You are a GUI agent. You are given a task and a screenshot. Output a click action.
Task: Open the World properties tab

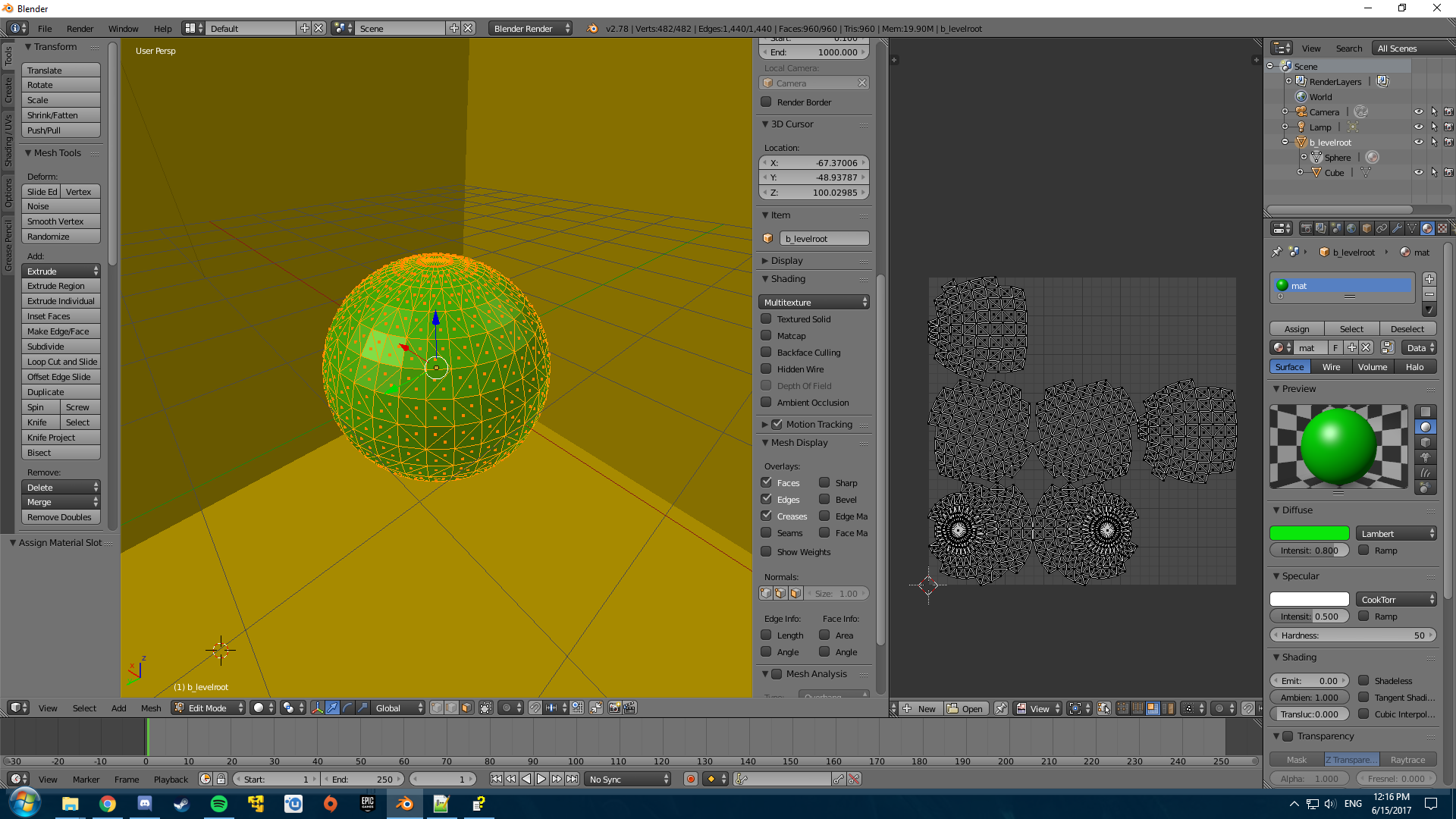[1352, 229]
